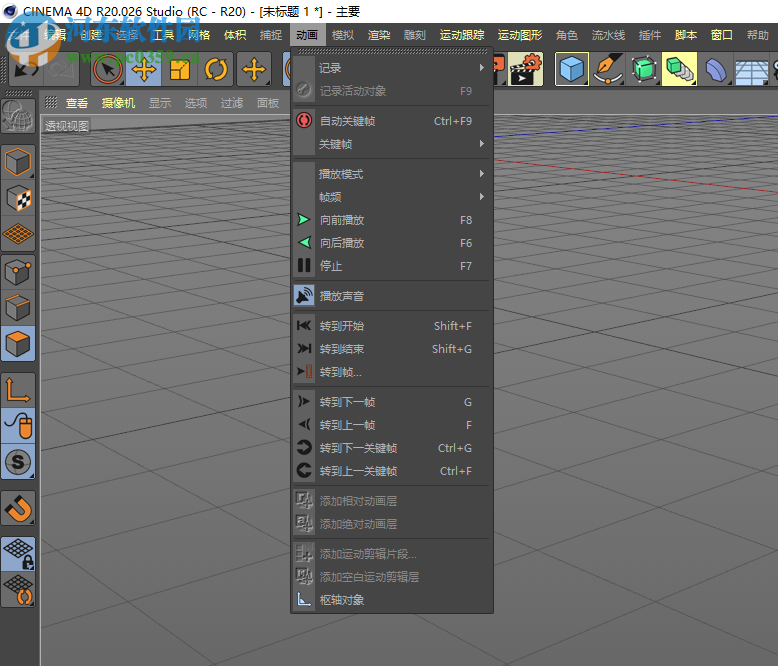Viewport: 778px width, 666px height.
Task: Click the recently used tool cross icon
Action: pos(254,69)
